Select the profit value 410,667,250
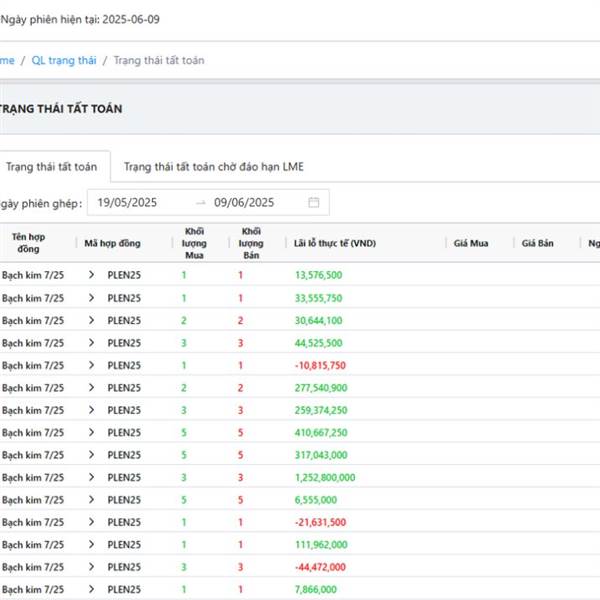Screen dimensions: 600x600 pyautogui.click(x=321, y=432)
